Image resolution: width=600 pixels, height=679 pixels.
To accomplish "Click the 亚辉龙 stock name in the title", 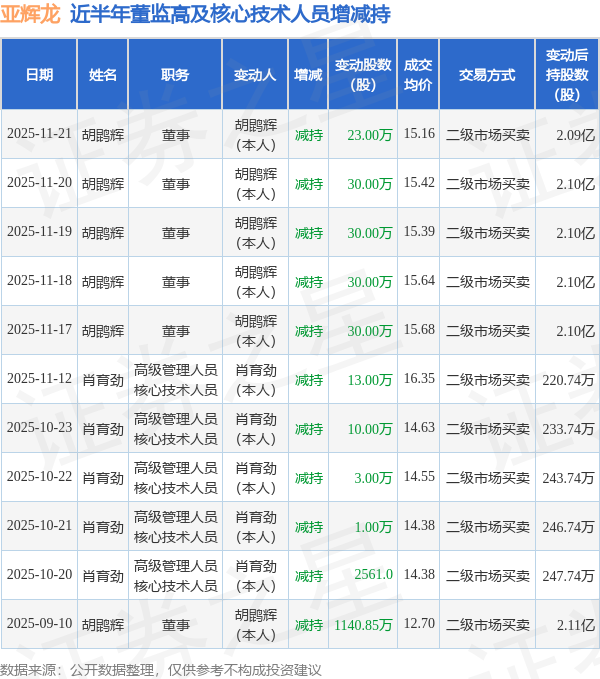I will 30,14.
